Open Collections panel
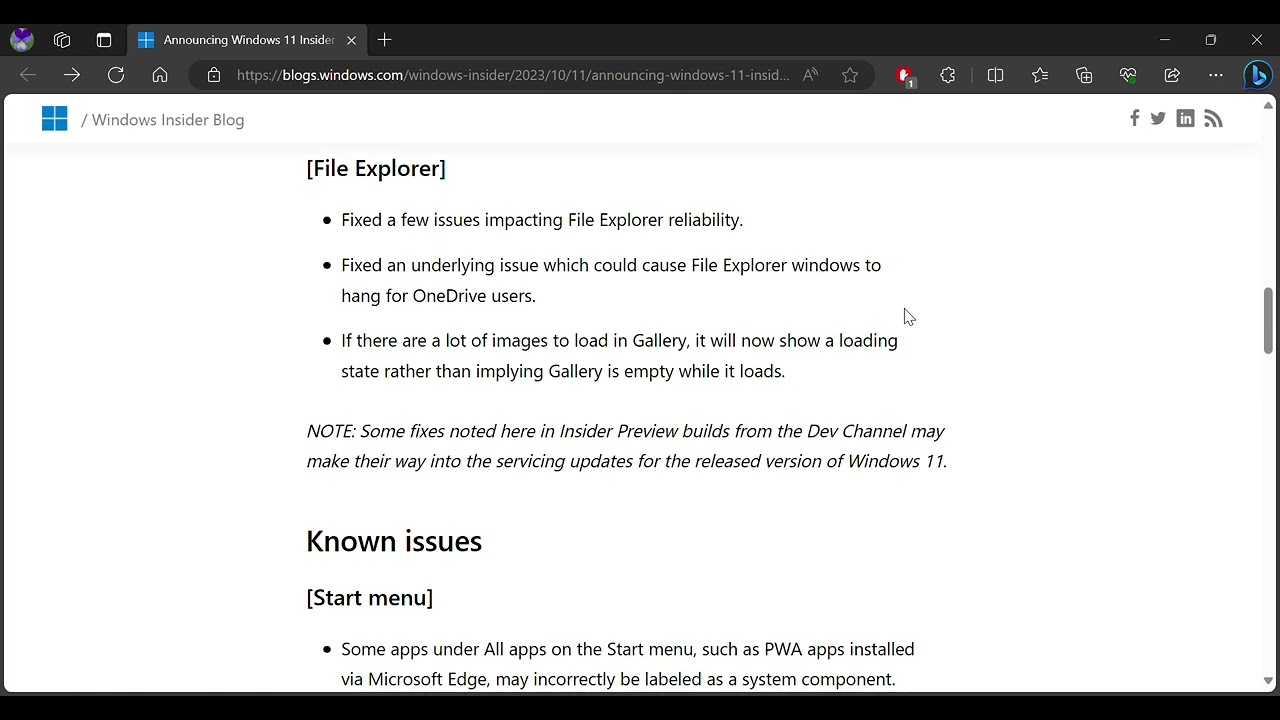The height and width of the screenshot is (720, 1280). [x=1084, y=75]
